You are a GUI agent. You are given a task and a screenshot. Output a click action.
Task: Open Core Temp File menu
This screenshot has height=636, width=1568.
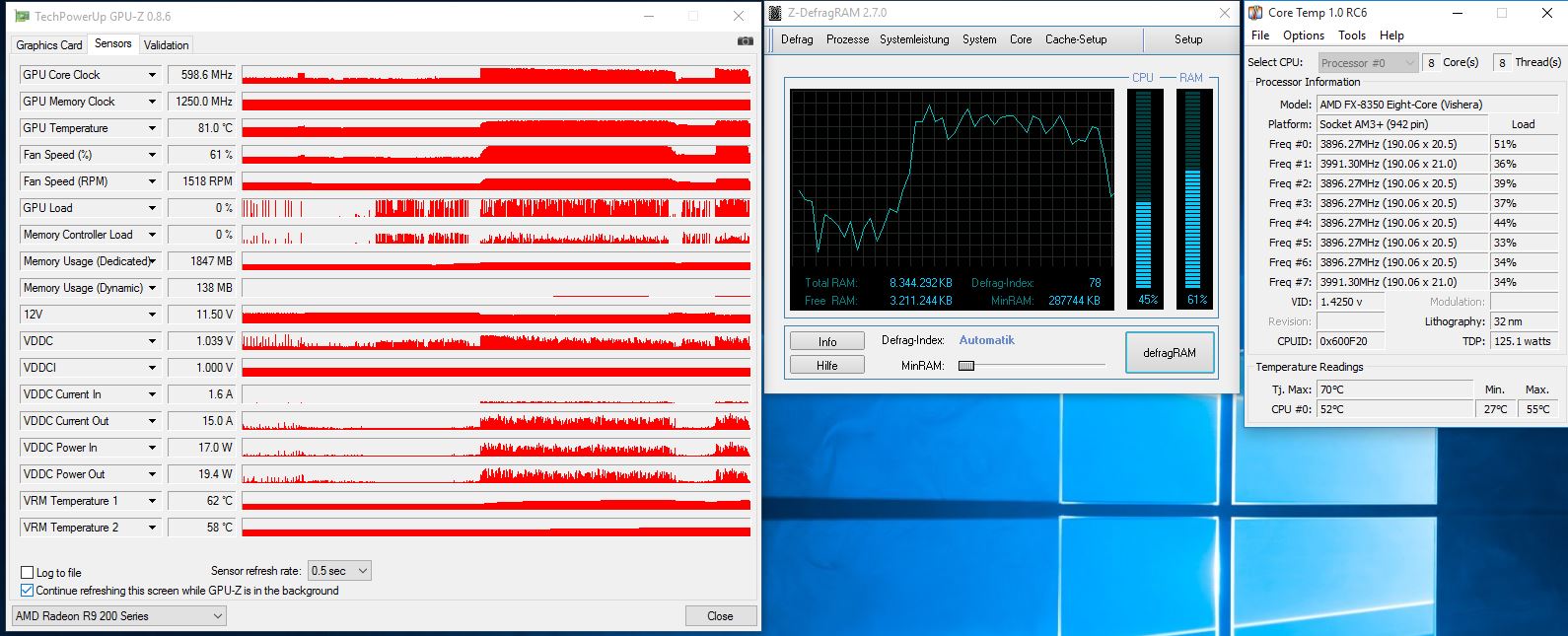[1260, 35]
